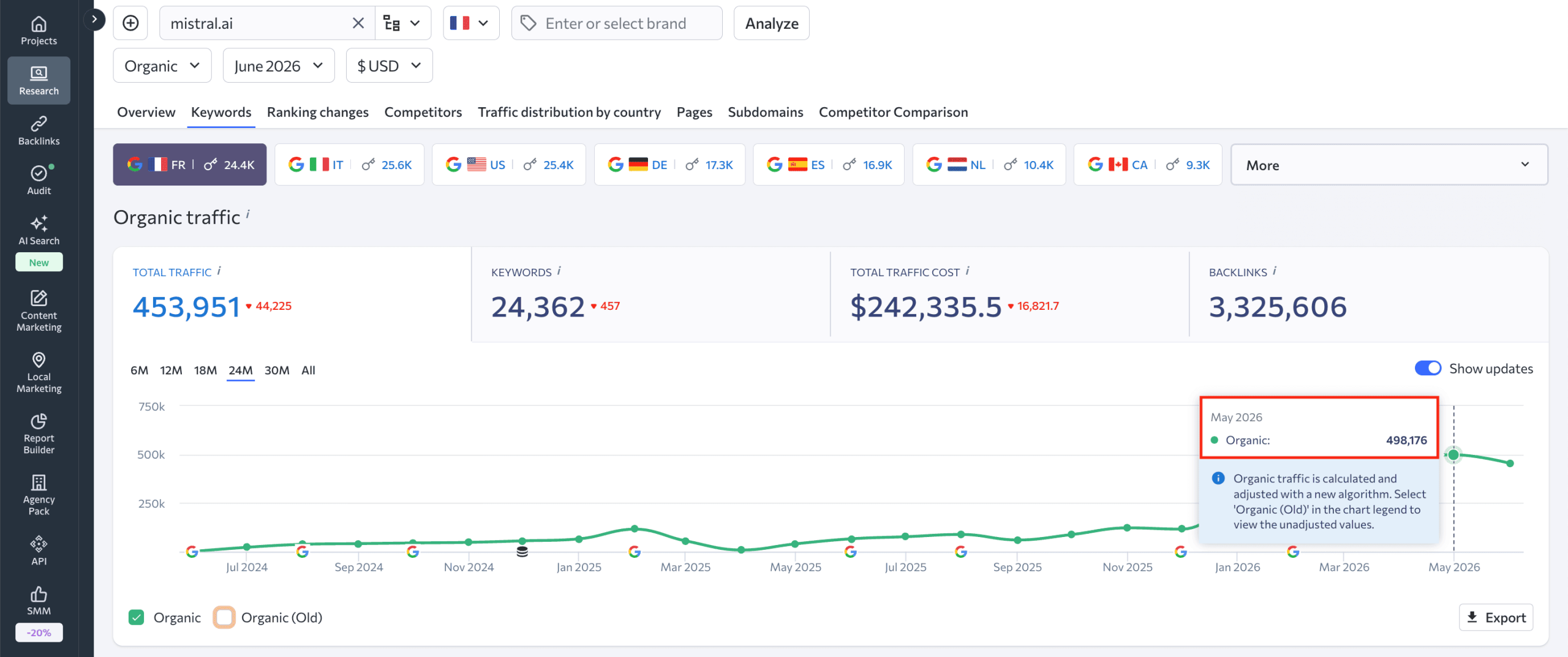Select the Google DE 17.3K database
This screenshot has height=657, width=1568.
[670, 165]
